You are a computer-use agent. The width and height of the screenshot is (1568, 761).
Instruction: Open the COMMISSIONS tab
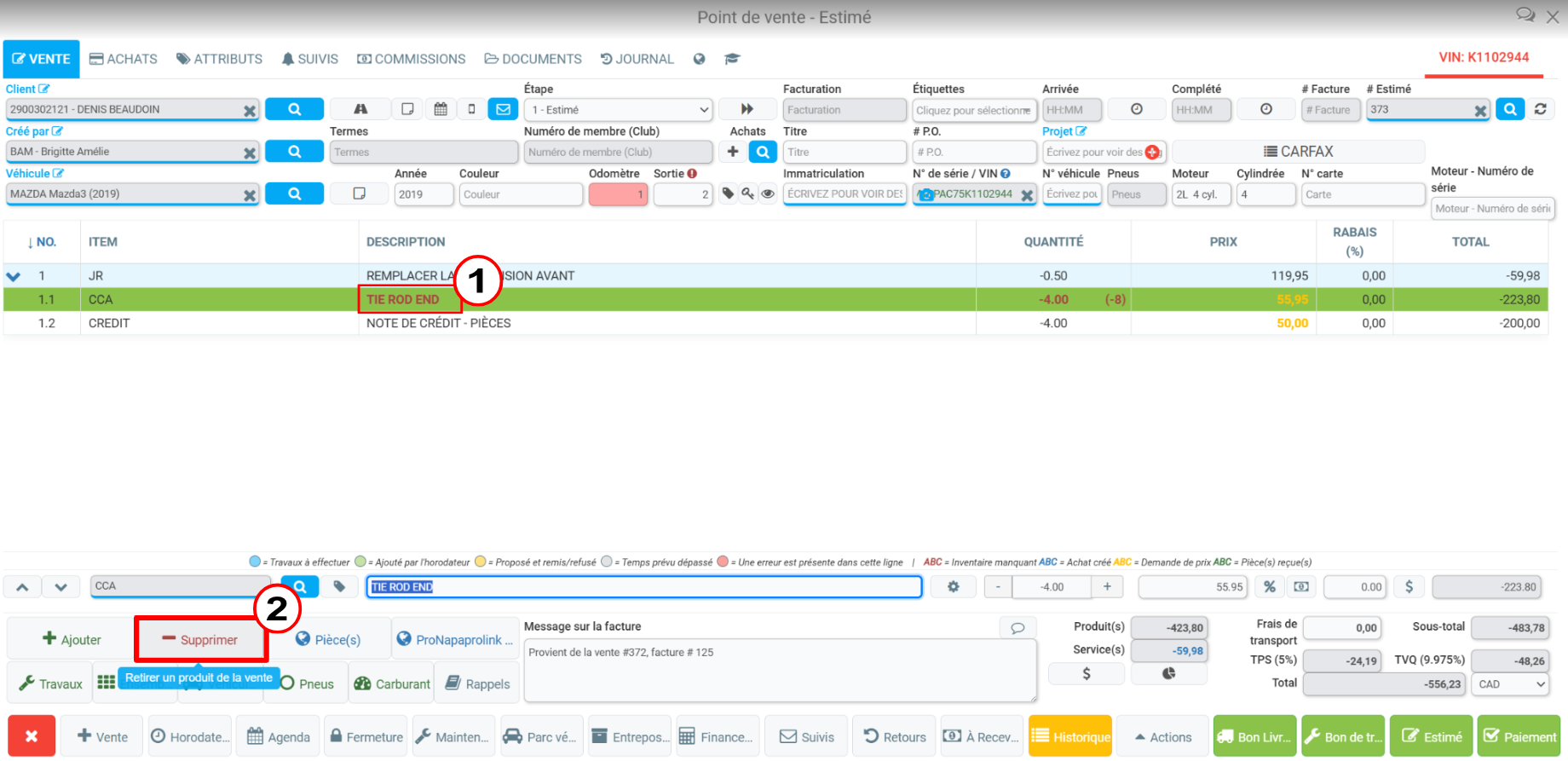[412, 59]
